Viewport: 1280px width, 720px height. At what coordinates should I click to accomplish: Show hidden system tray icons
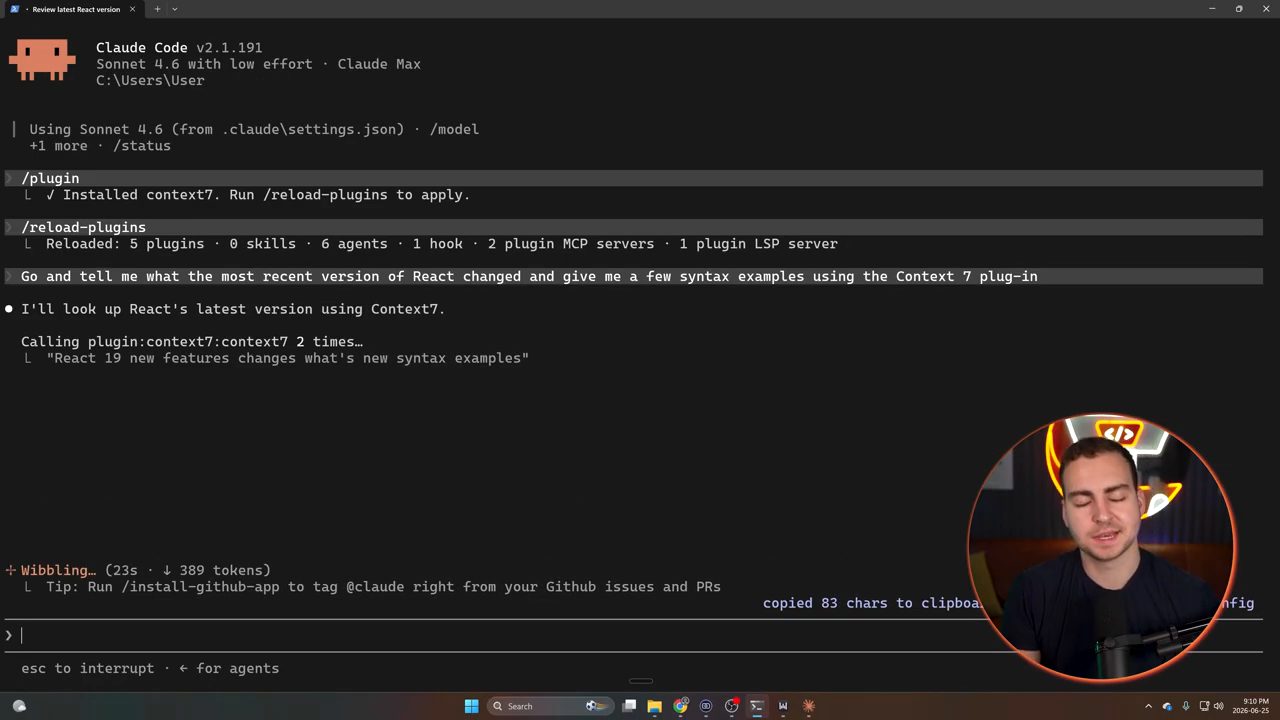1148,706
